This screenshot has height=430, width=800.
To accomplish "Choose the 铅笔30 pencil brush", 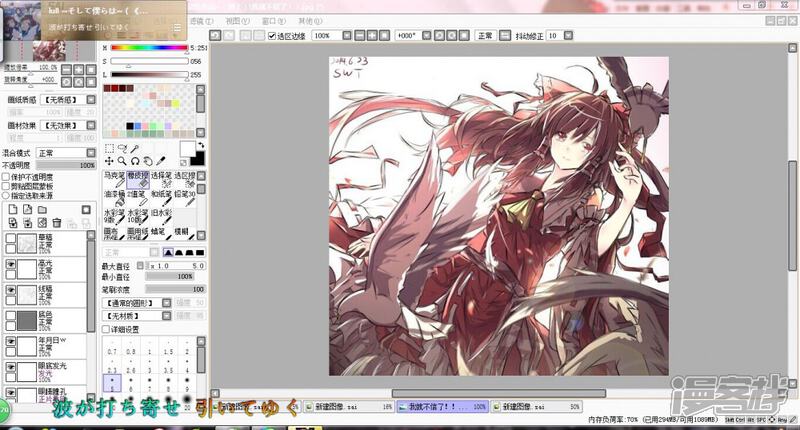I will click(x=185, y=198).
